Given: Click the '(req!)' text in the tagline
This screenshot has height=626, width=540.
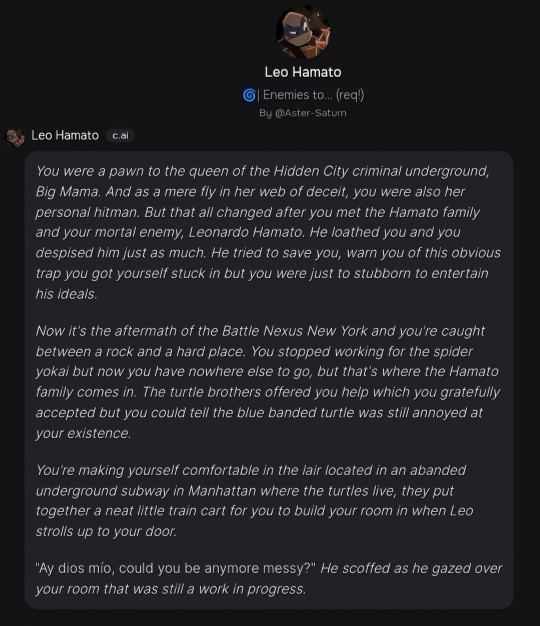Looking at the screenshot, I should [x=350, y=95].
